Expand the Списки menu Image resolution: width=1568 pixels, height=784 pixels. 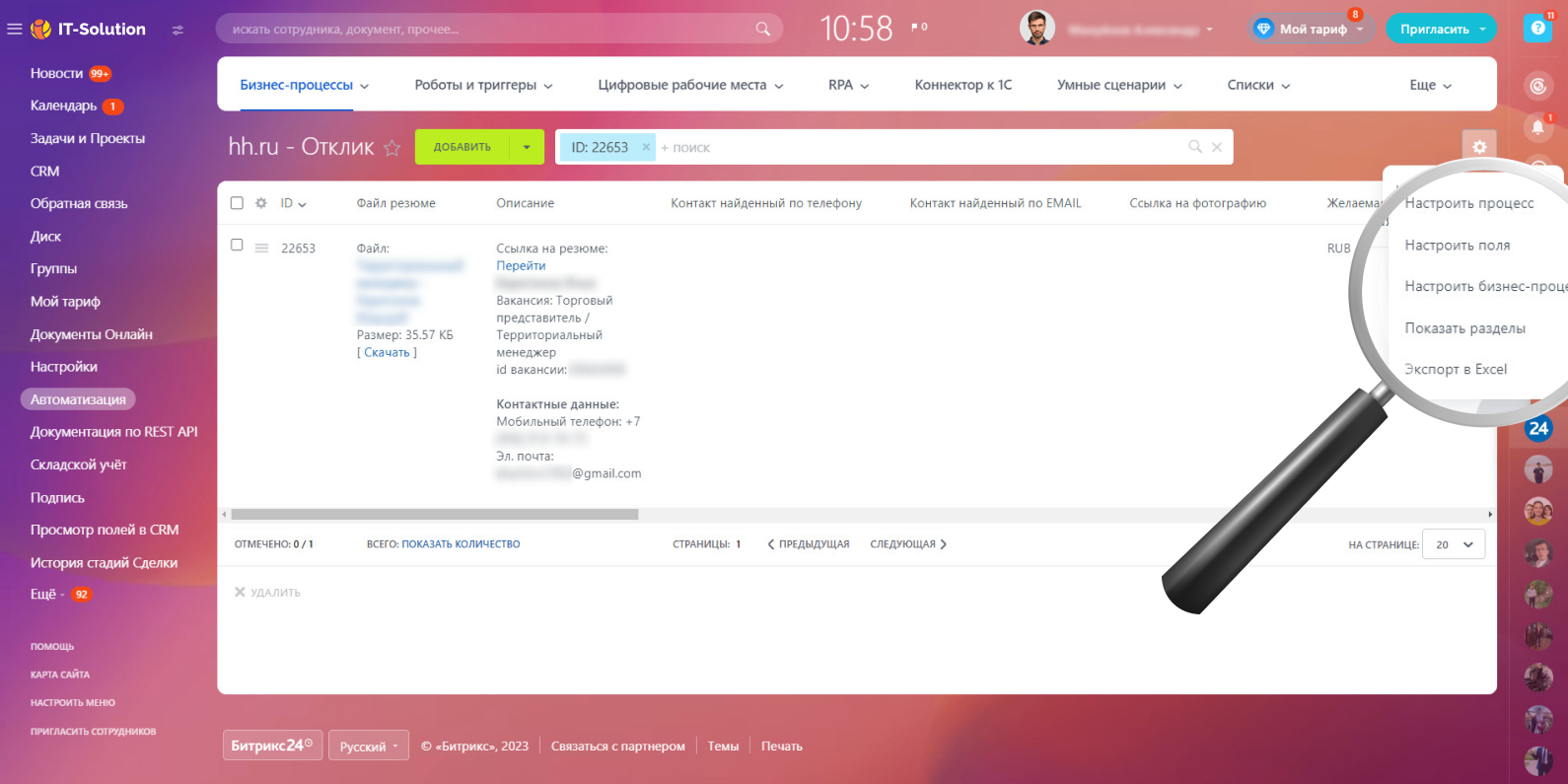(x=1258, y=85)
